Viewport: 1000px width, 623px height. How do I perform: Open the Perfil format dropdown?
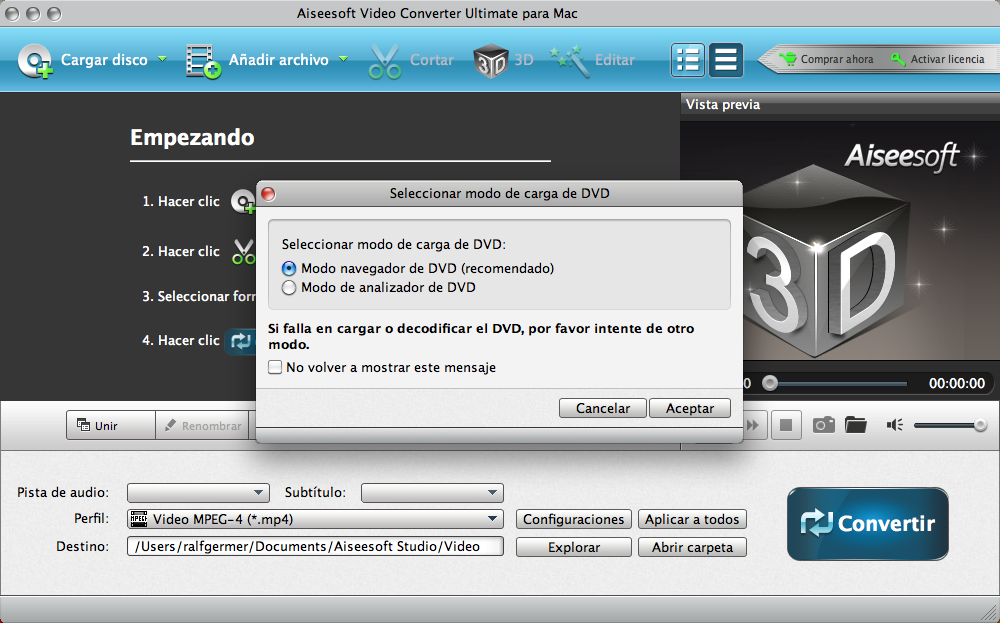pyautogui.click(x=315, y=519)
